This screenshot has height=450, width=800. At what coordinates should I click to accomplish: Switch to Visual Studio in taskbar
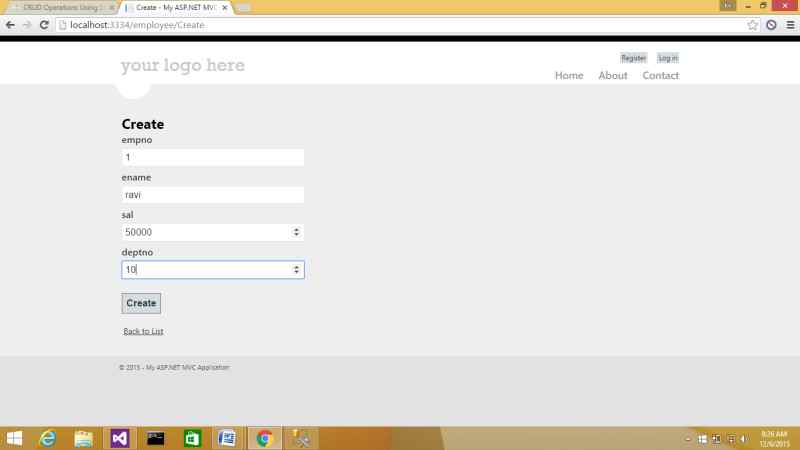[x=120, y=439]
